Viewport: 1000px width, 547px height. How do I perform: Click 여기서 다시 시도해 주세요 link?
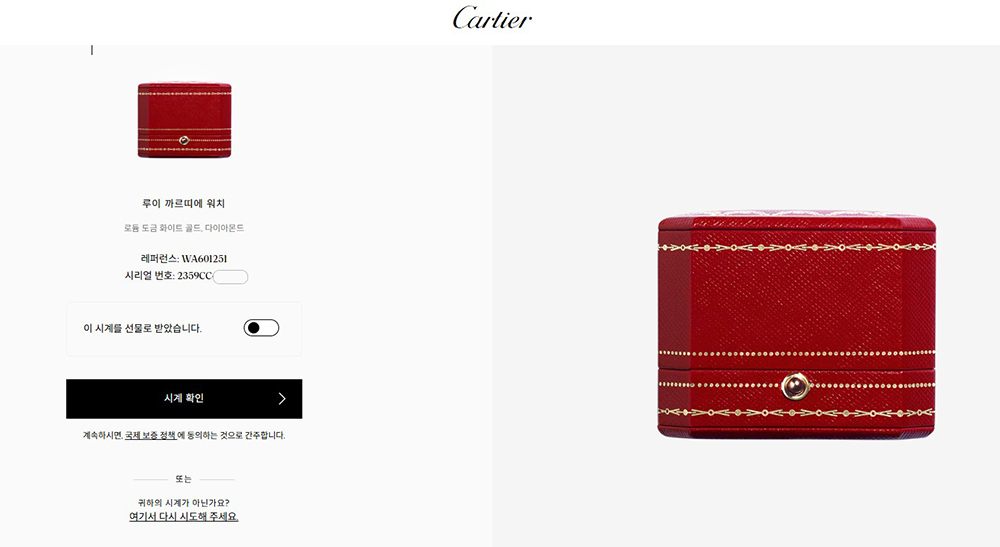(184, 516)
